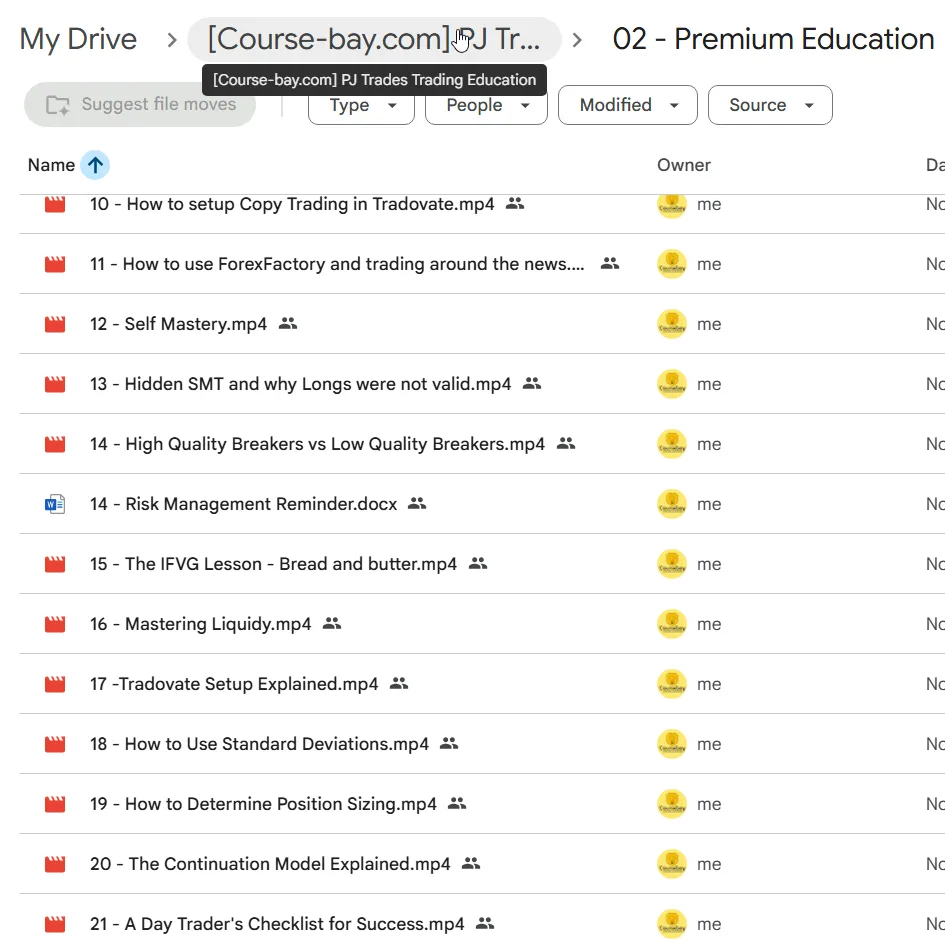Click owner avatar in 16 - Mastering Liquidy row

(672, 625)
